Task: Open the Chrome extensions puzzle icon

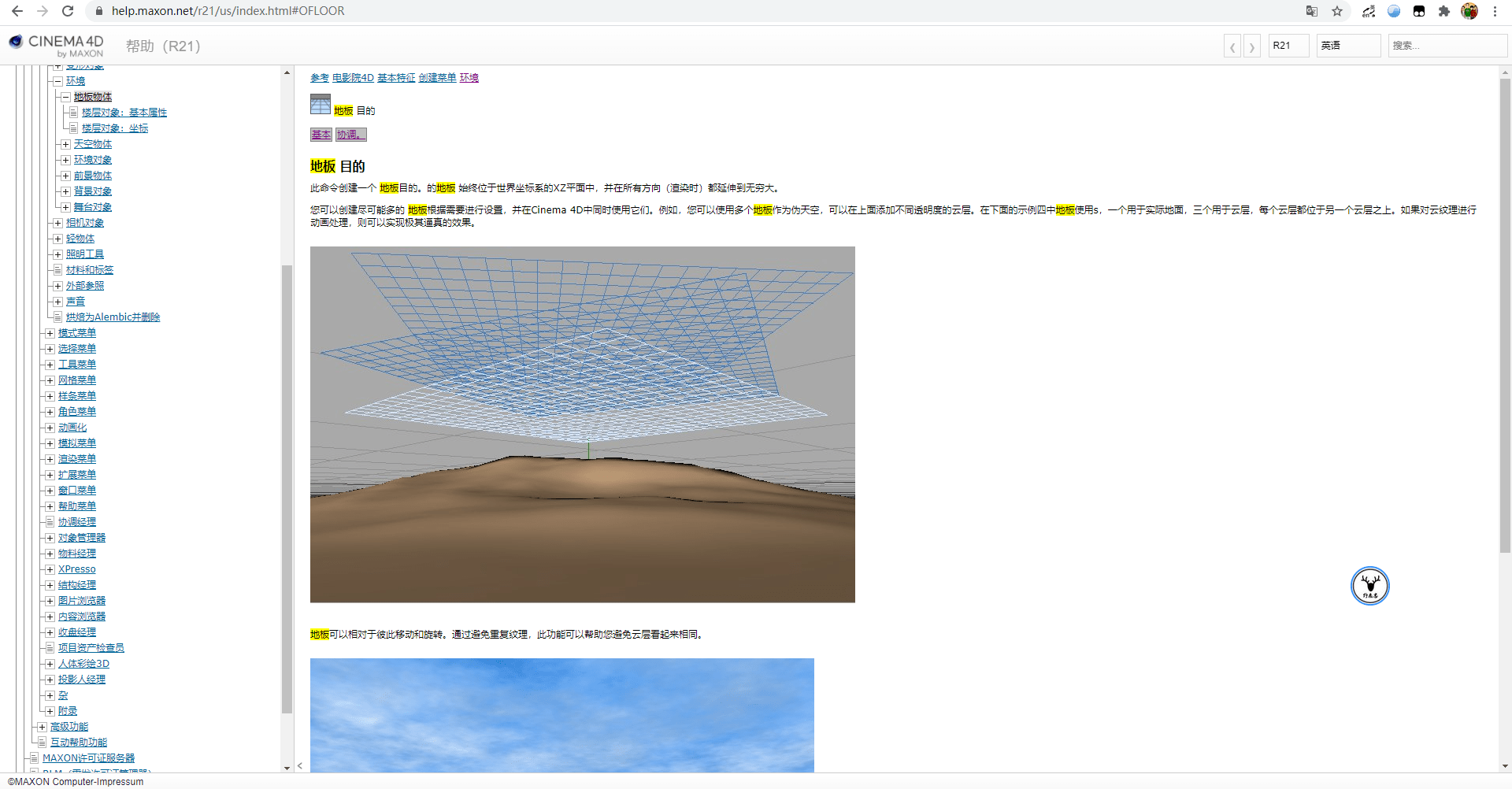Action: (1443, 11)
